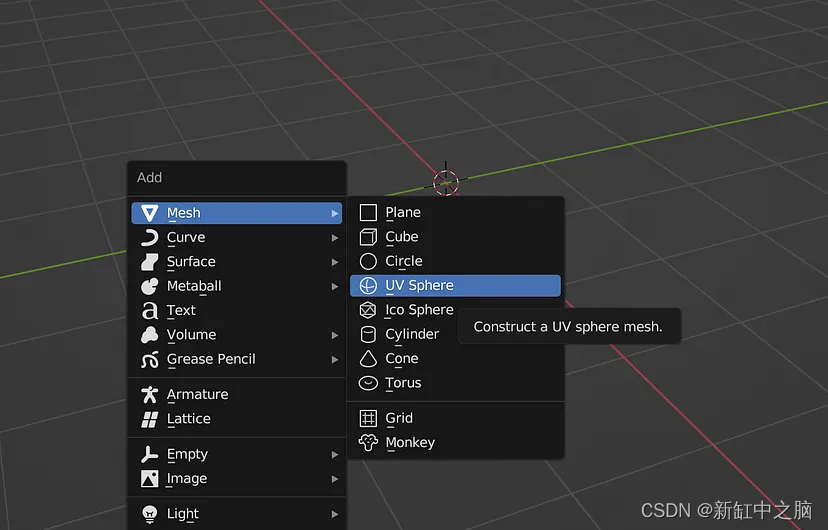Add a UV Sphere mesh

[455, 286]
